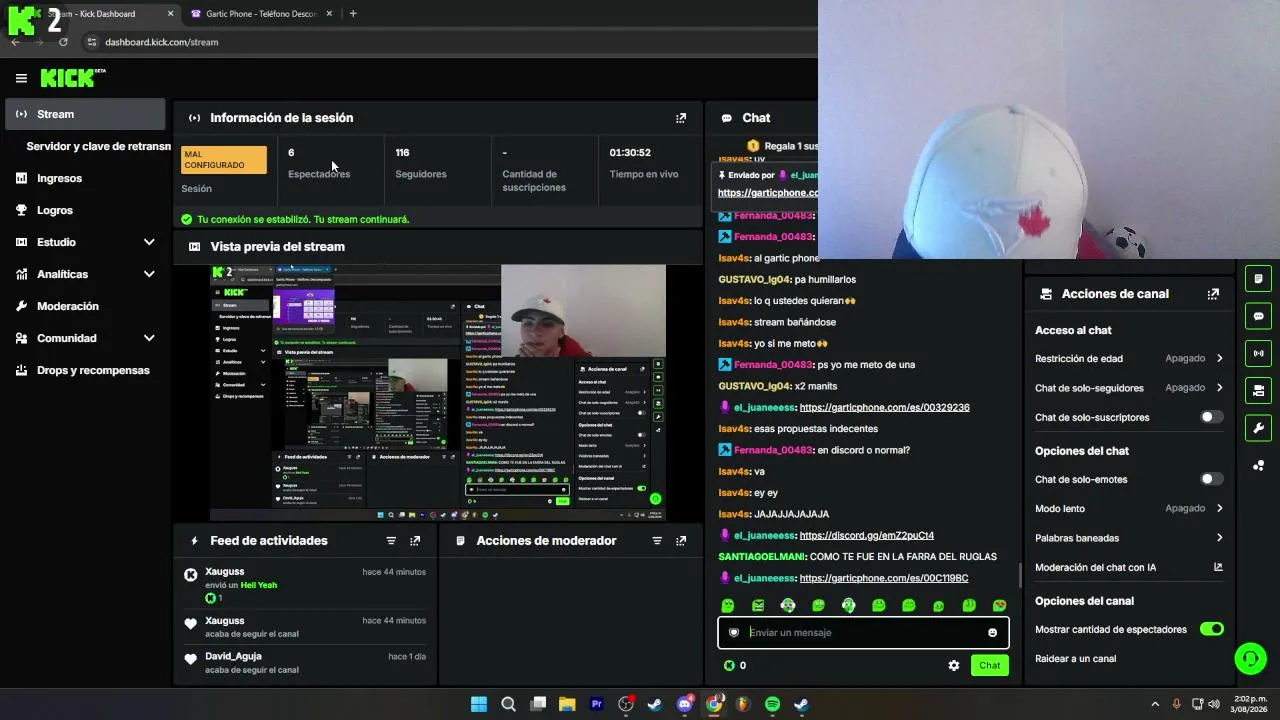Open the emoji picker in message box
Screen dimensions: 1280x720
click(x=992, y=633)
